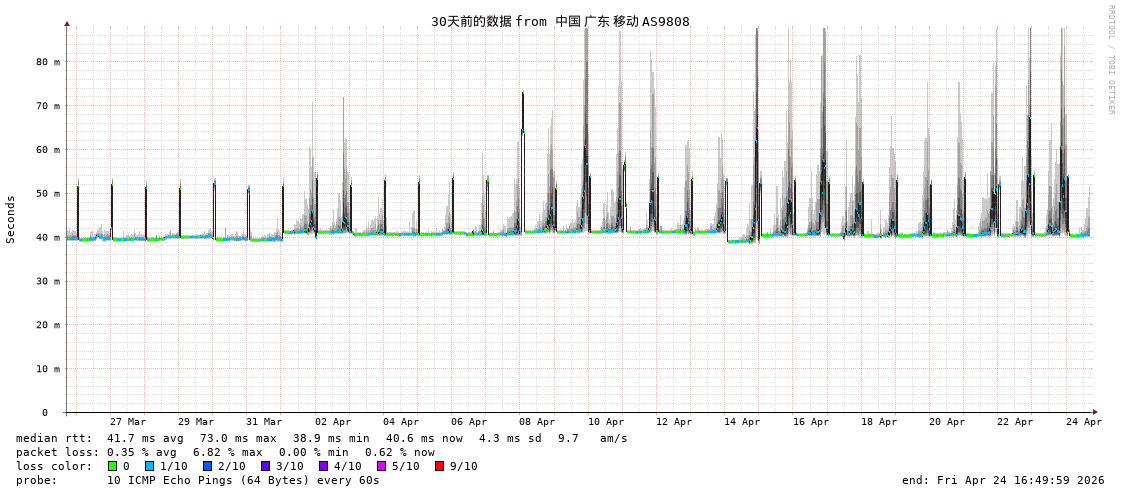Click the light blue 1/10 loss swatch

[150, 466]
